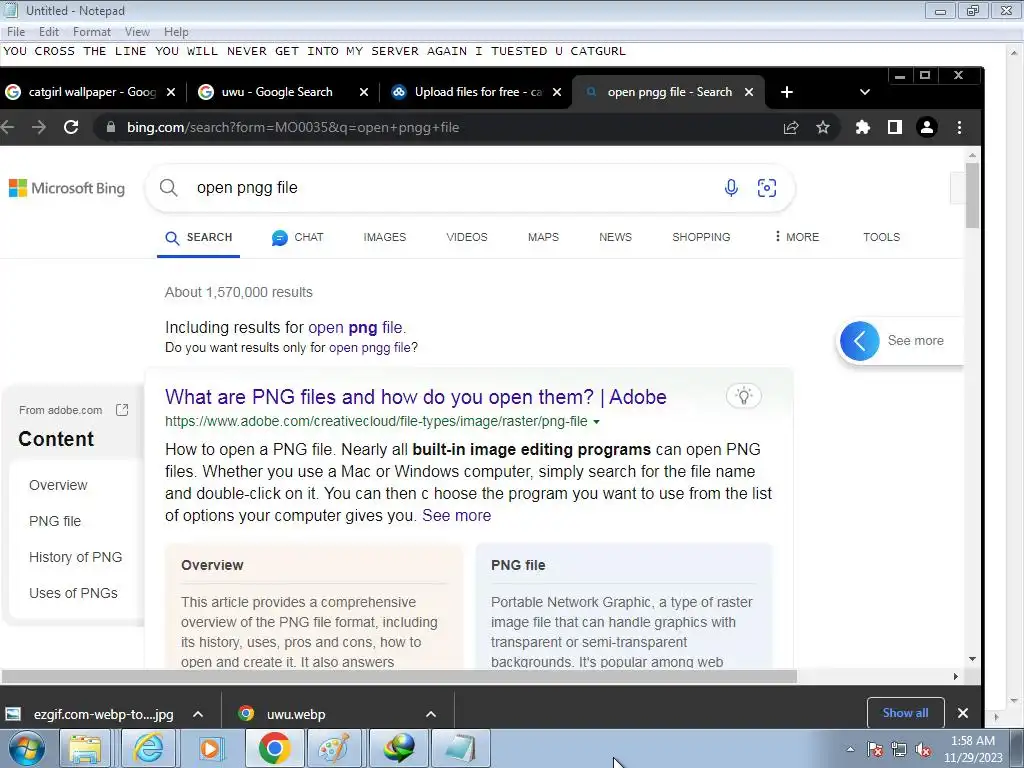Select the IMAGES tab
Screen dimensions: 1024x768
pos(385,237)
